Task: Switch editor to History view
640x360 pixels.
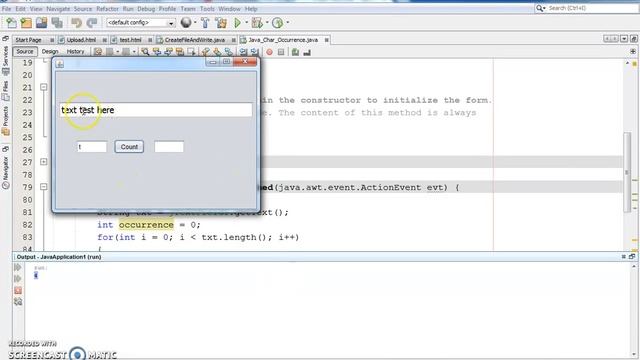Action: coord(75,51)
